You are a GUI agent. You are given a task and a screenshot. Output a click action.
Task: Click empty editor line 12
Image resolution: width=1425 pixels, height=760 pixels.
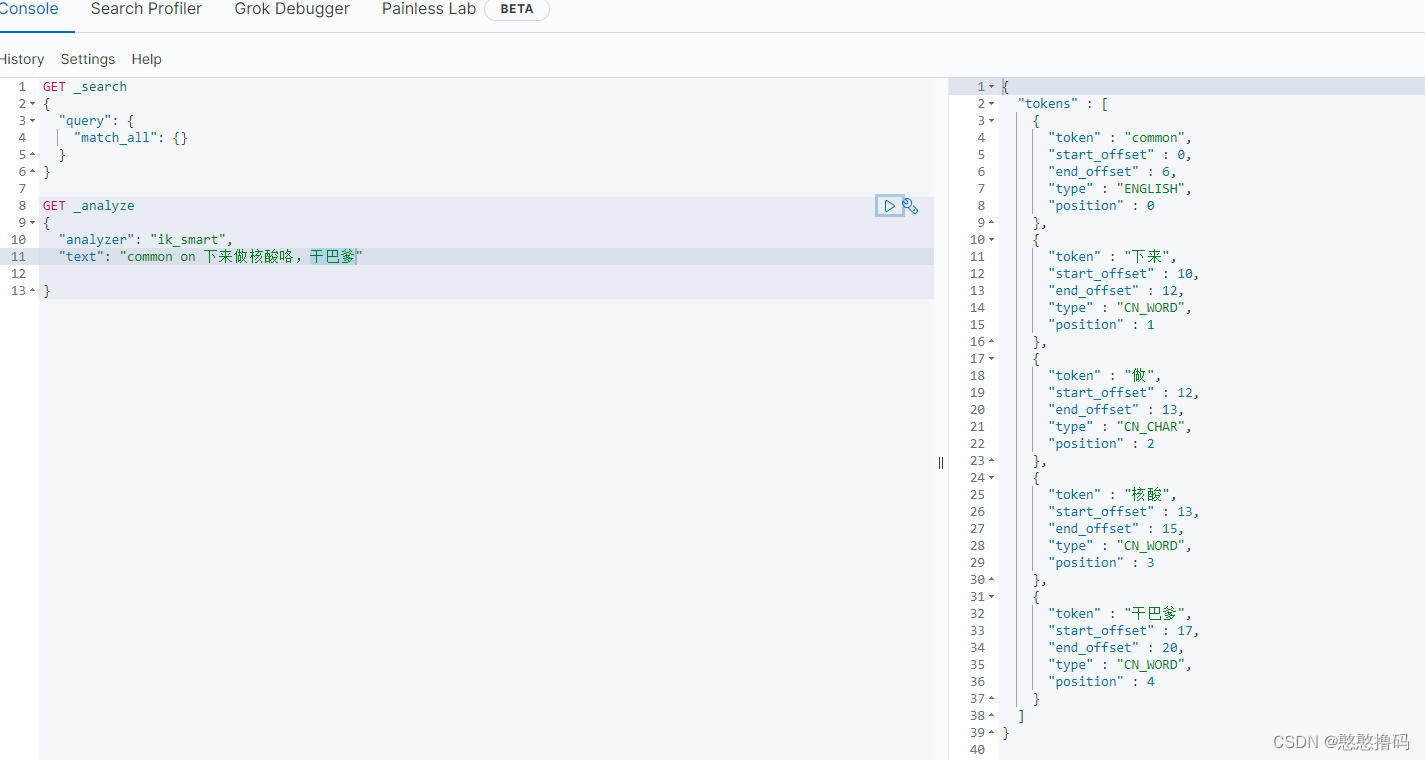point(486,274)
